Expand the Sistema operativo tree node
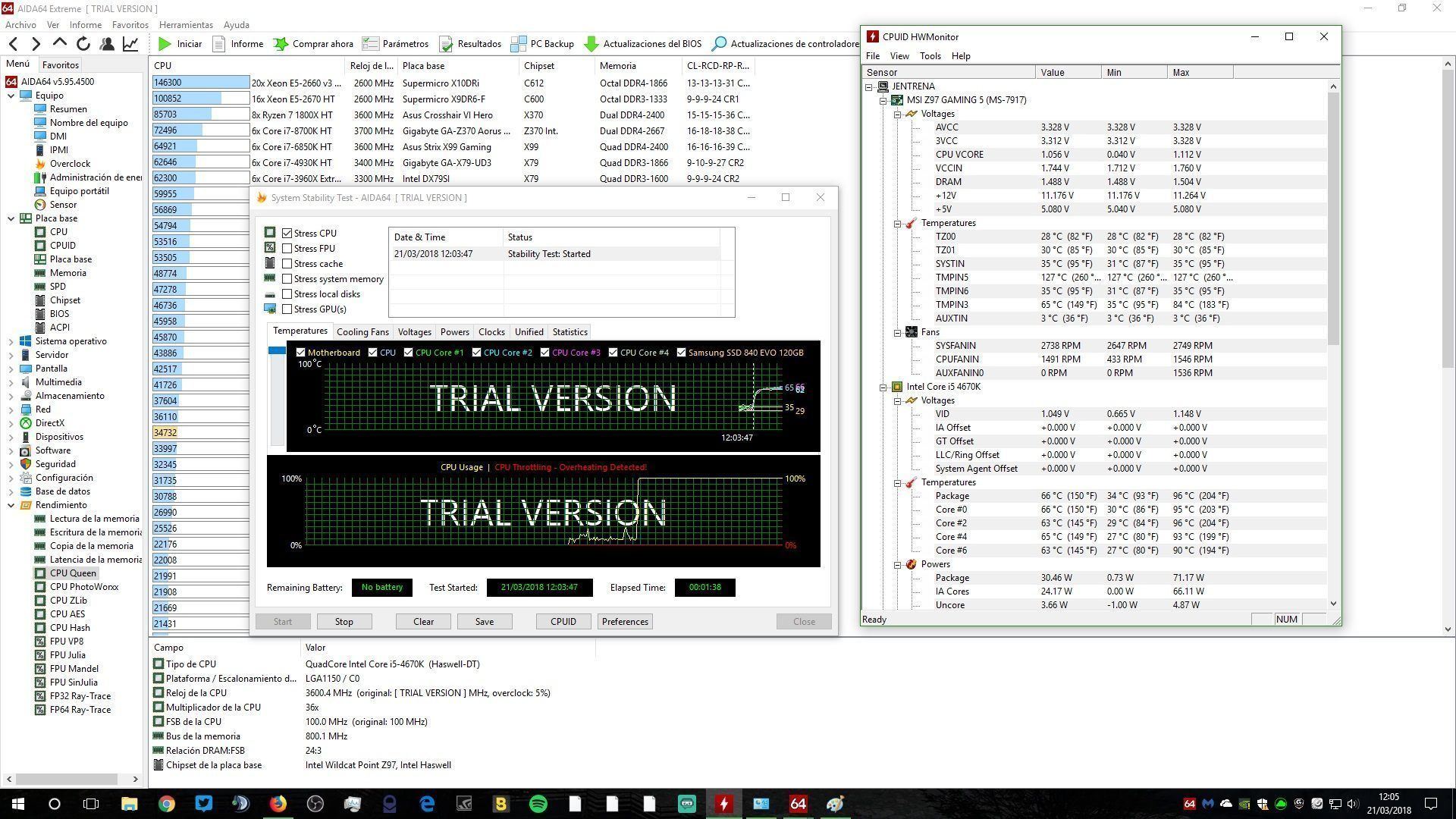 click(x=11, y=341)
